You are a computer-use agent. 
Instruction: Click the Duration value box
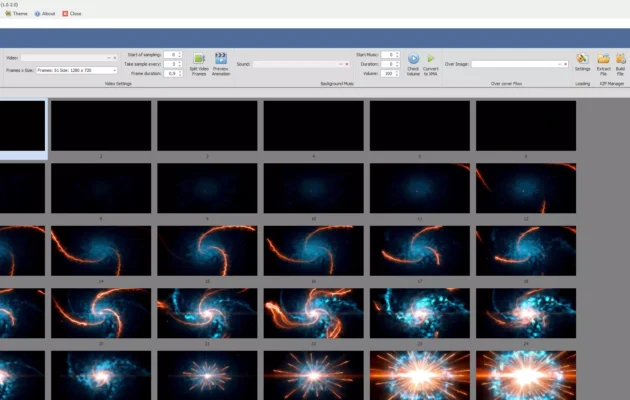(388, 64)
